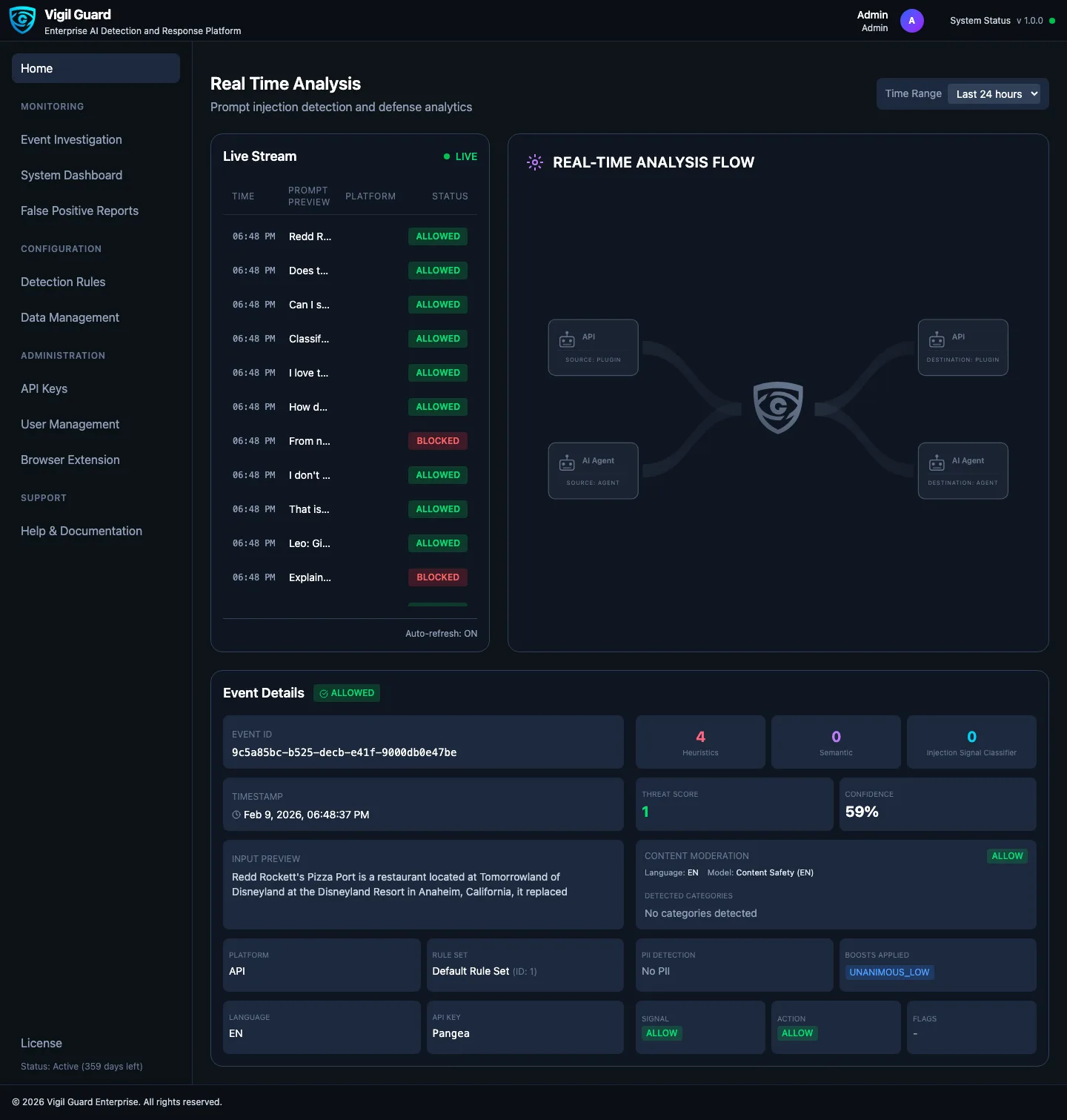The width and height of the screenshot is (1067, 1120).
Task: Click the BLOCKED badge on 'From n...' row
Action: (438, 441)
